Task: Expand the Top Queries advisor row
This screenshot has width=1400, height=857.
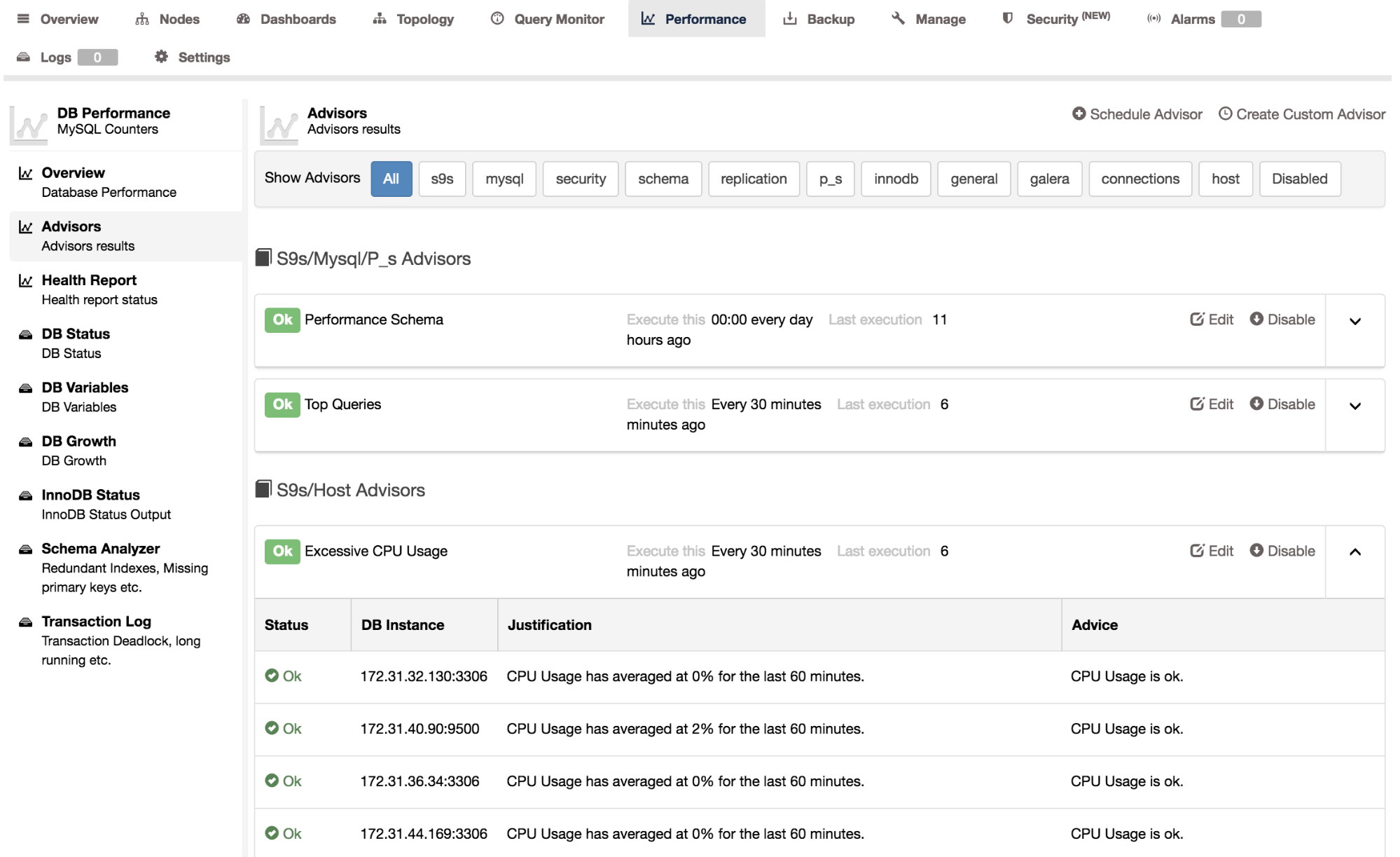Action: point(1355,406)
